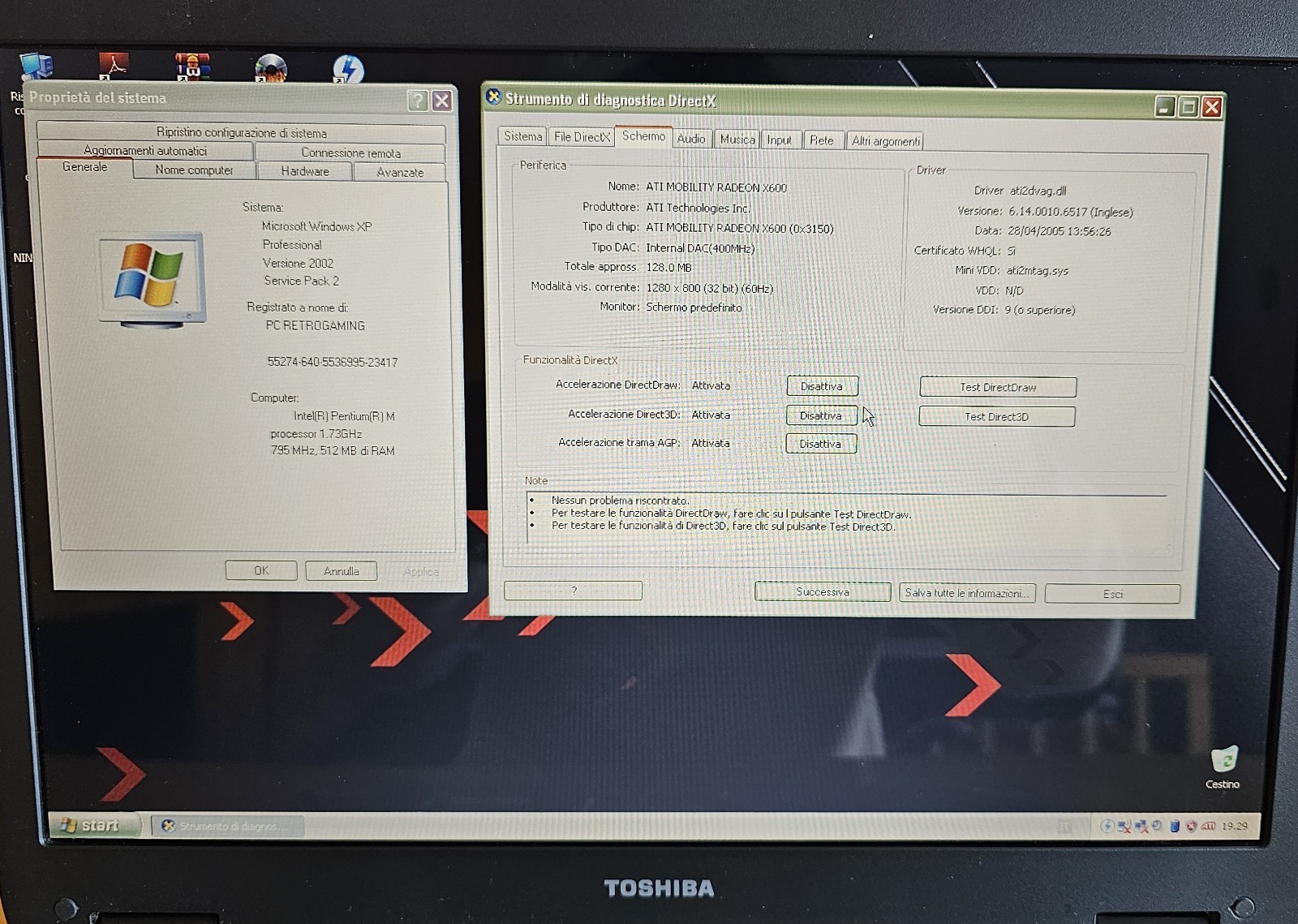Screen dimensions: 1298x924
Task: Click the 795 MHz, 512 MB di RAM text
Action: pos(333,450)
